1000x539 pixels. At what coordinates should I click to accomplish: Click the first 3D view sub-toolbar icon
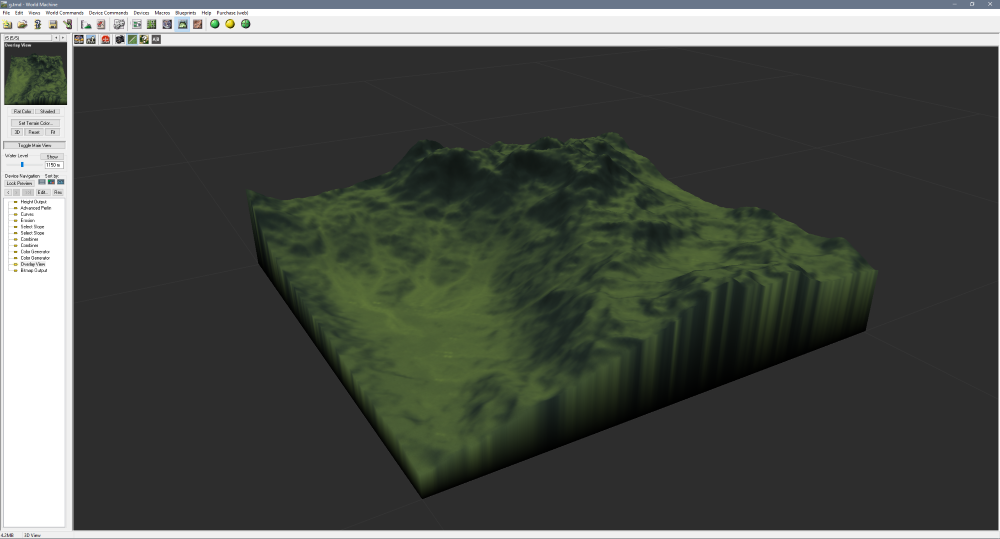(x=79, y=40)
